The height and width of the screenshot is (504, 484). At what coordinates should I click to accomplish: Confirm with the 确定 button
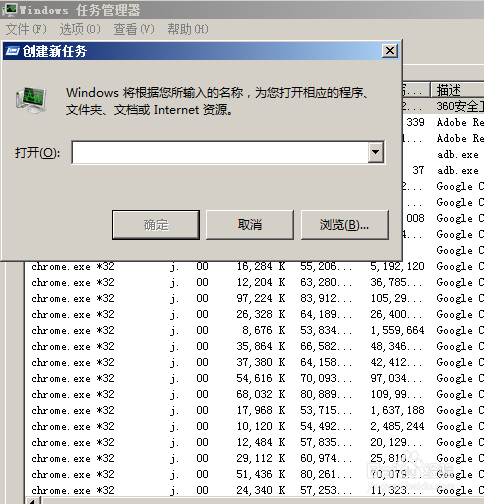click(156, 225)
